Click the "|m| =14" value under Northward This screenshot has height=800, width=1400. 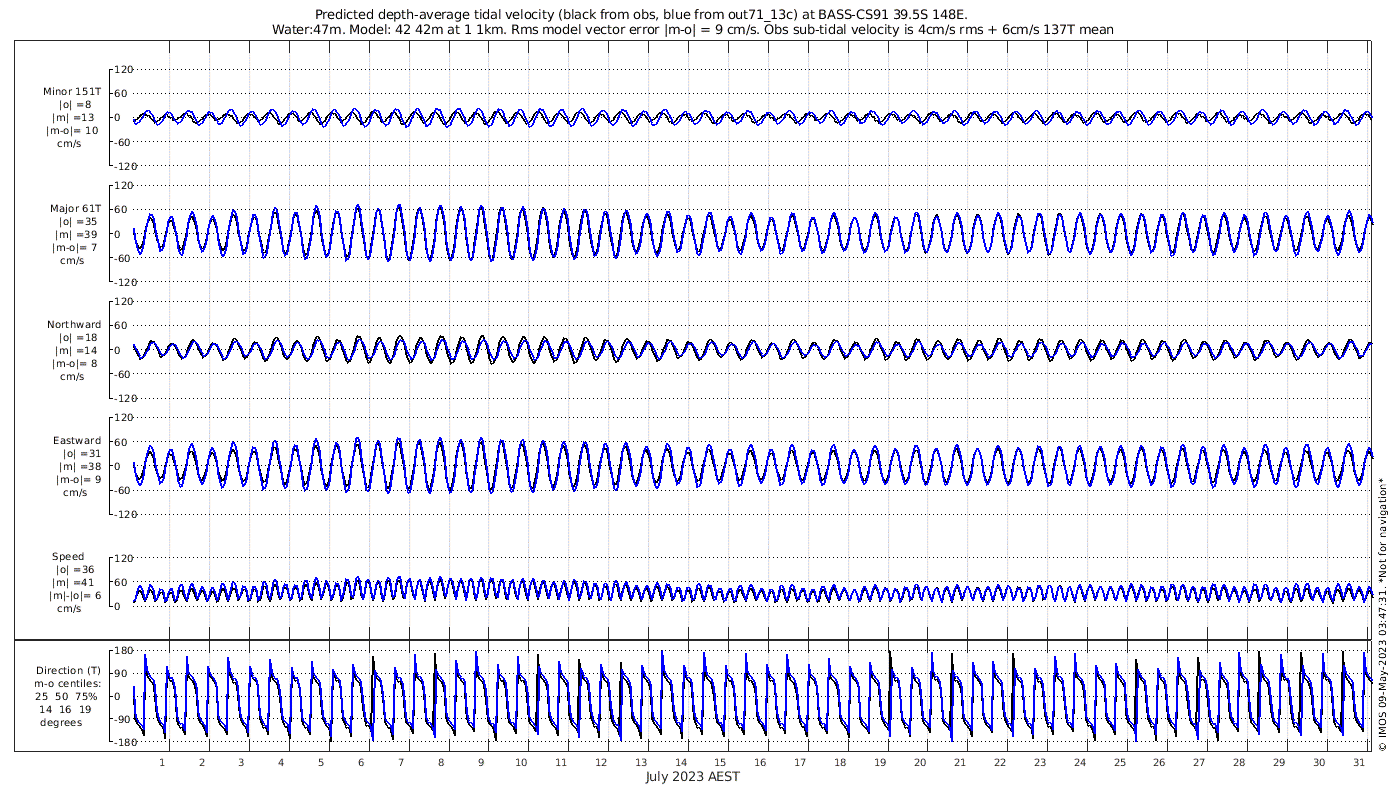tap(77, 351)
